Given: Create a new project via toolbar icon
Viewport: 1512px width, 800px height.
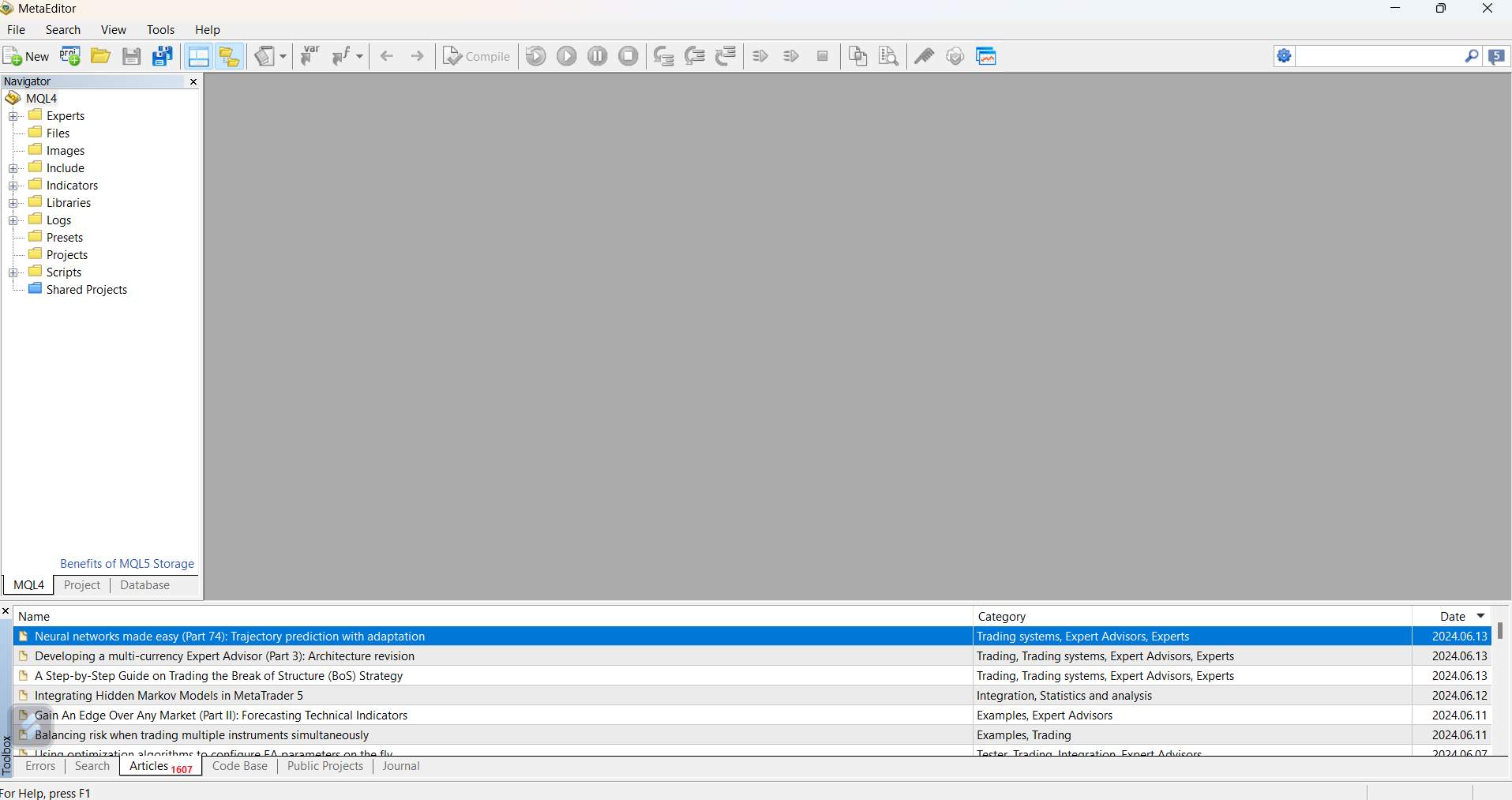Looking at the screenshot, I should 70,56.
